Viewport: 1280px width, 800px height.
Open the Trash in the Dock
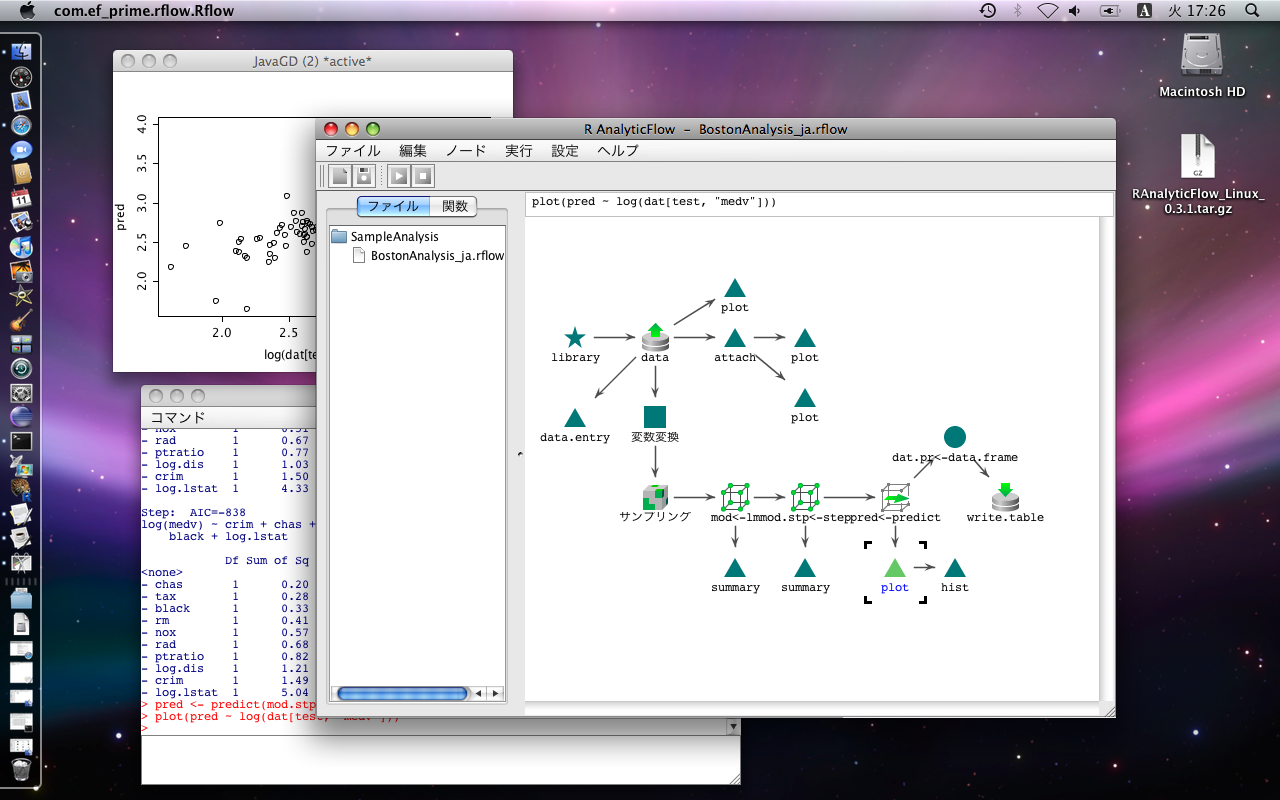[x=21, y=771]
